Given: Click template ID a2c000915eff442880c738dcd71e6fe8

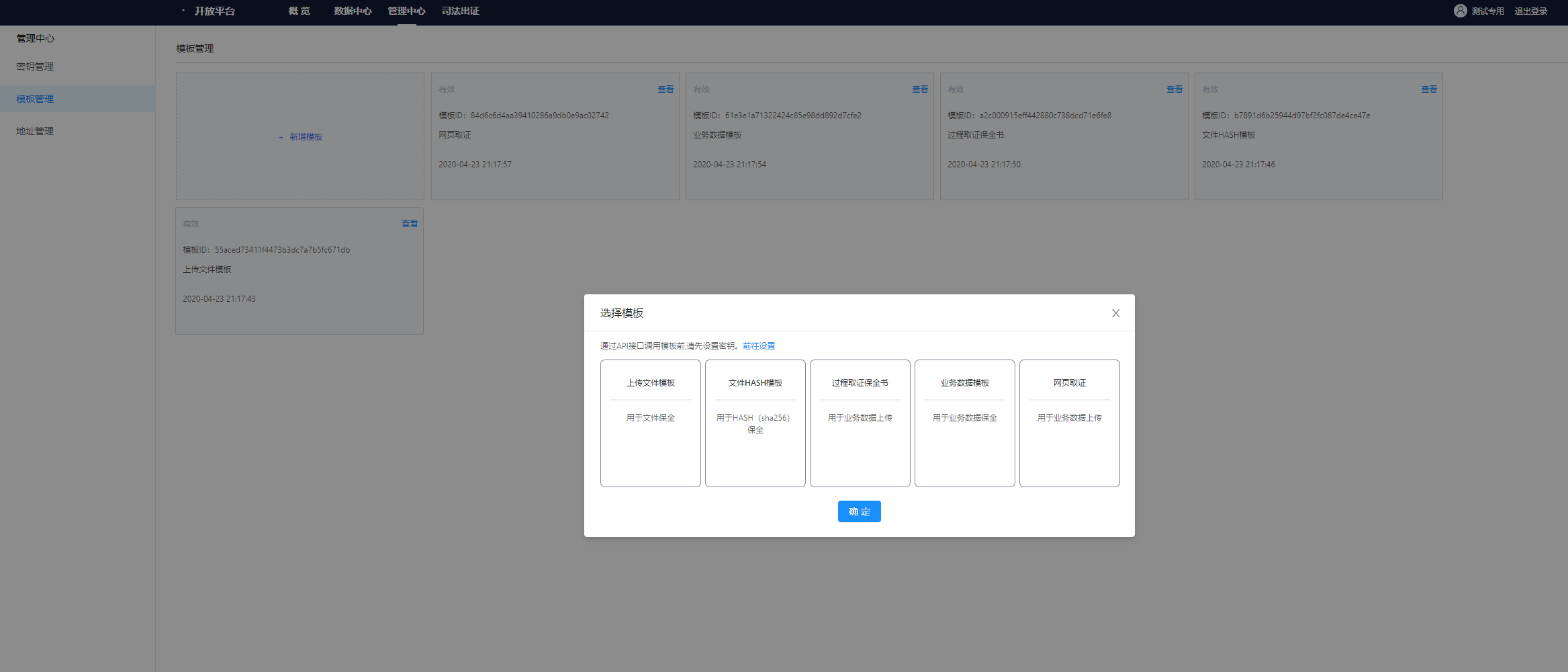Looking at the screenshot, I should click(x=1045, y=116).
